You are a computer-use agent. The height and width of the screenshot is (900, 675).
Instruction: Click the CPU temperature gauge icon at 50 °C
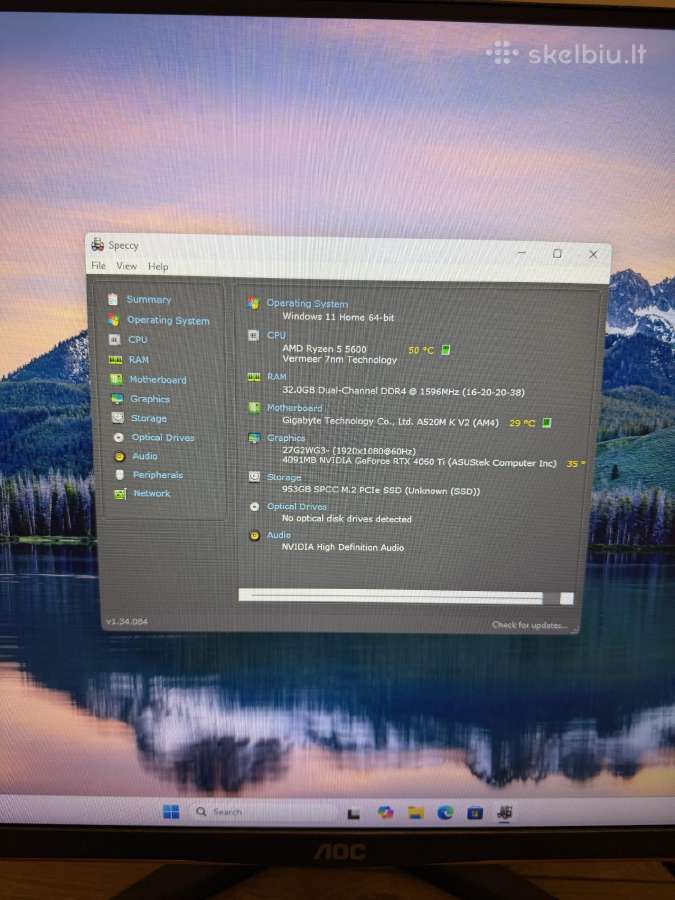445,350
